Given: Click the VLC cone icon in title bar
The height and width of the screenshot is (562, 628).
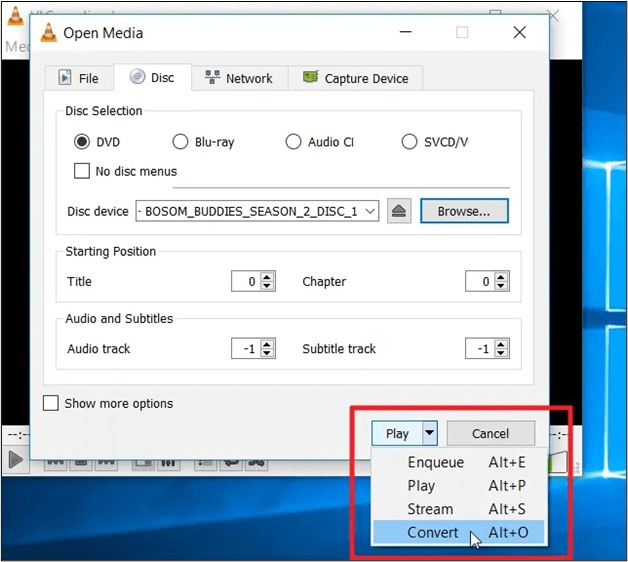Looking at the screenshot, I should tap(48, 32).
